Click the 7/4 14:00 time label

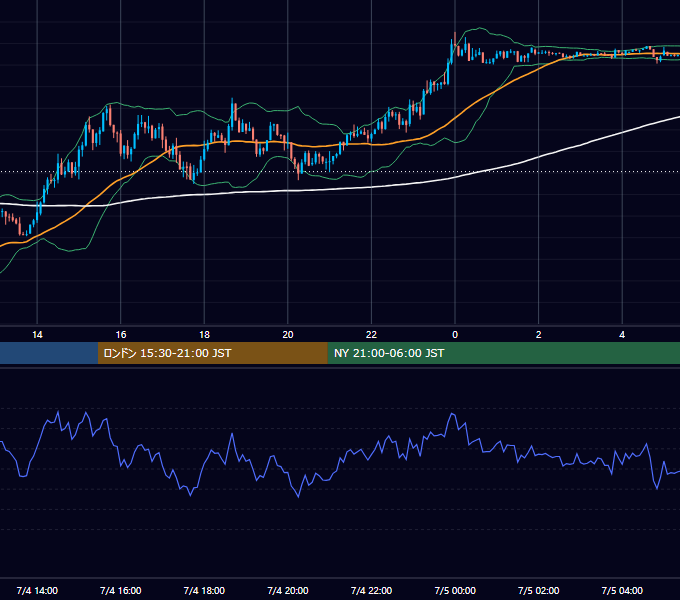tap(37, 590)
